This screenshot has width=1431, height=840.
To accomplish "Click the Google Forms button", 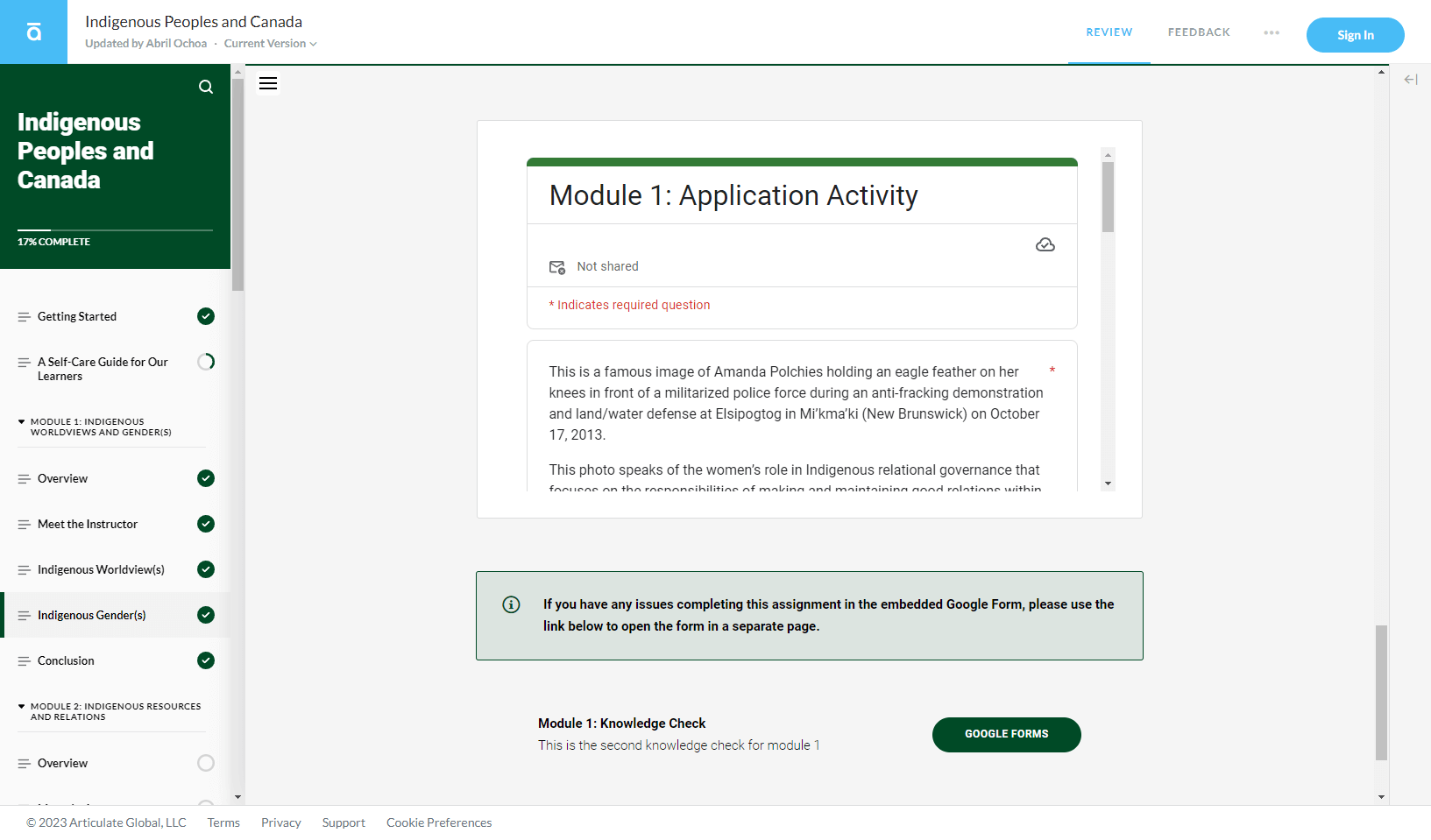I will 1007,734.
